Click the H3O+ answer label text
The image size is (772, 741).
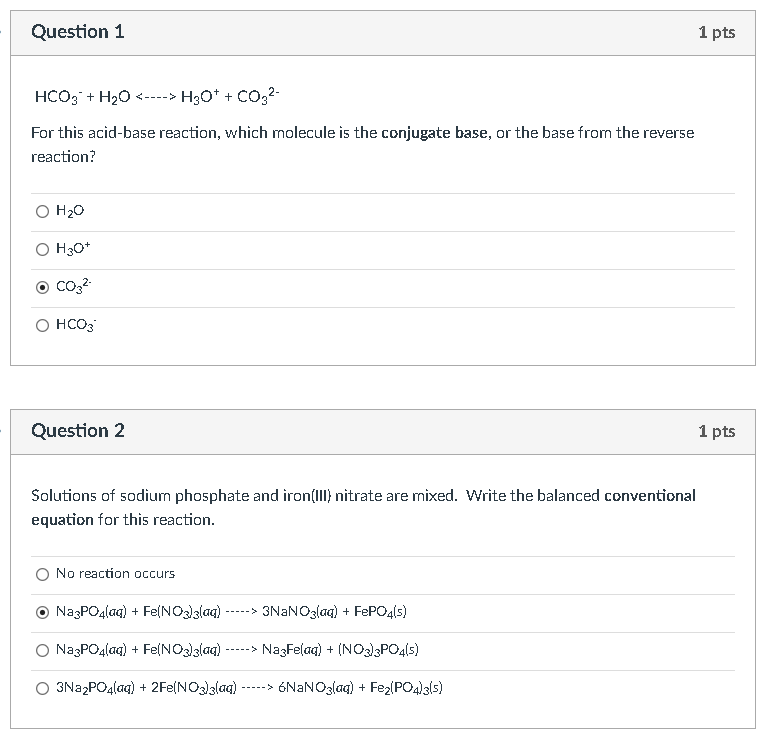click(x=73, y=248)
